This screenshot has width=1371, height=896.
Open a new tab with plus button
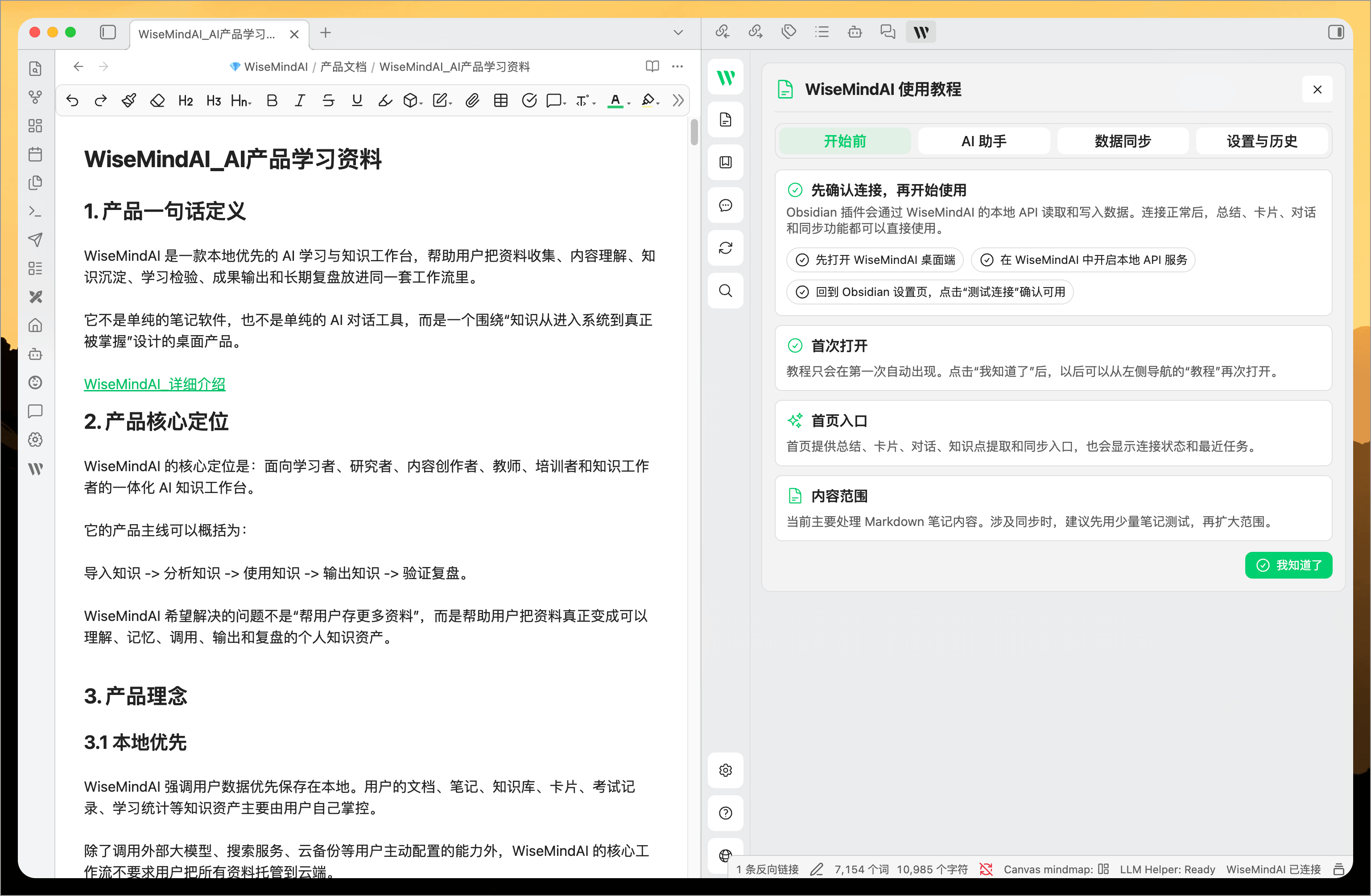pyautogui.click(x=326, y=33)
